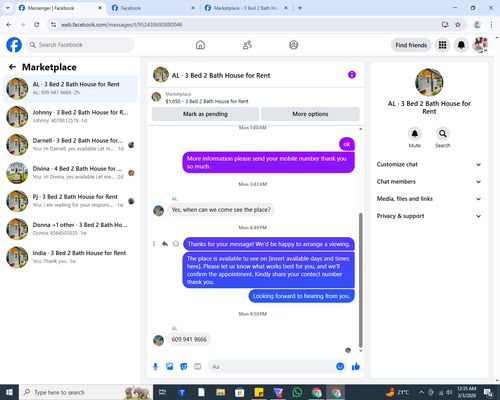Viewport: 500px width, 400px height.
Task: Open the Facebook logo home link
Action: point(14,45)
